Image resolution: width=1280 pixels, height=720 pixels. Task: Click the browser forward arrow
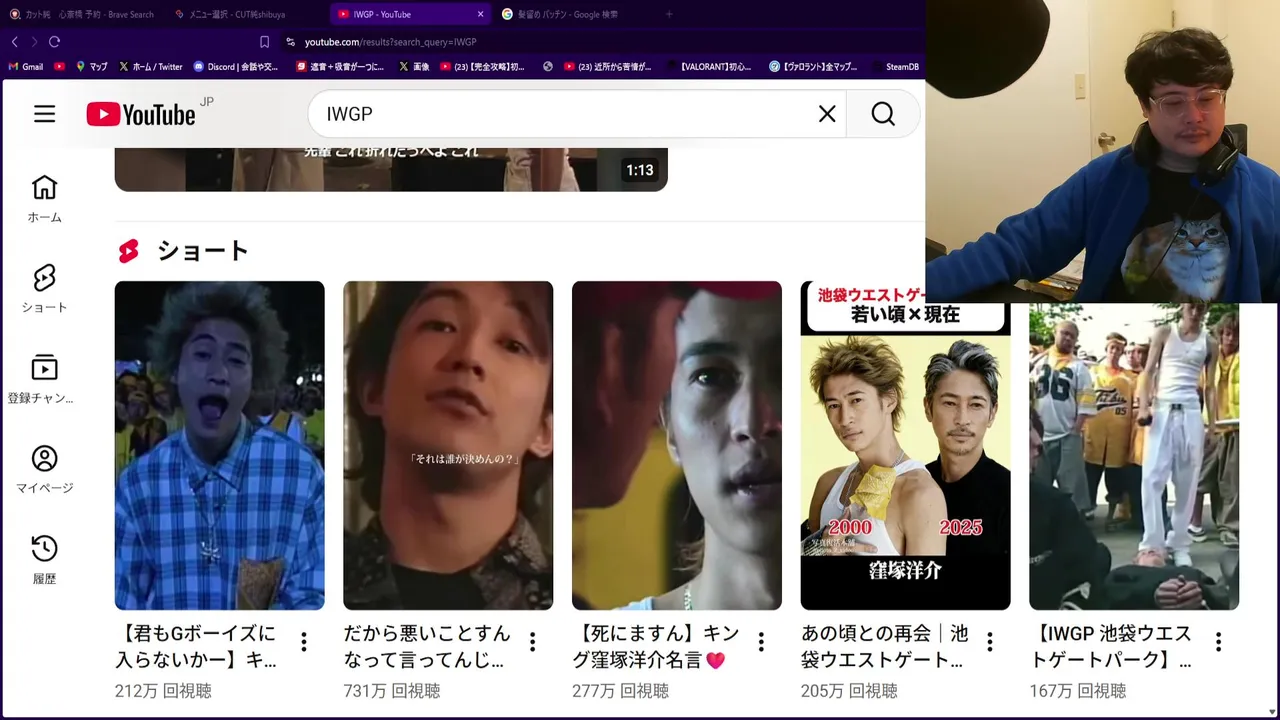click(34, 42)
